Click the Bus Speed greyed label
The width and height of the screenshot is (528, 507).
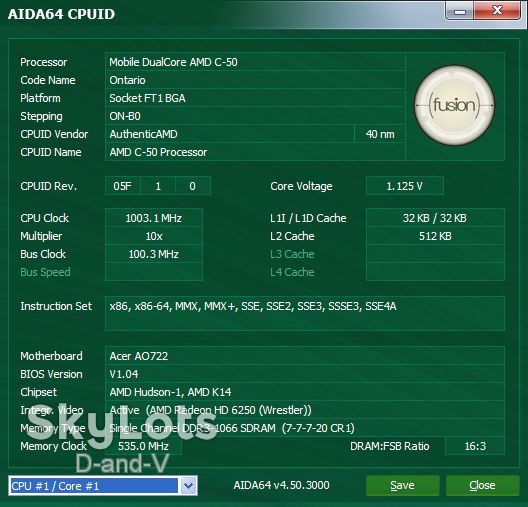(x=45, y=272)
